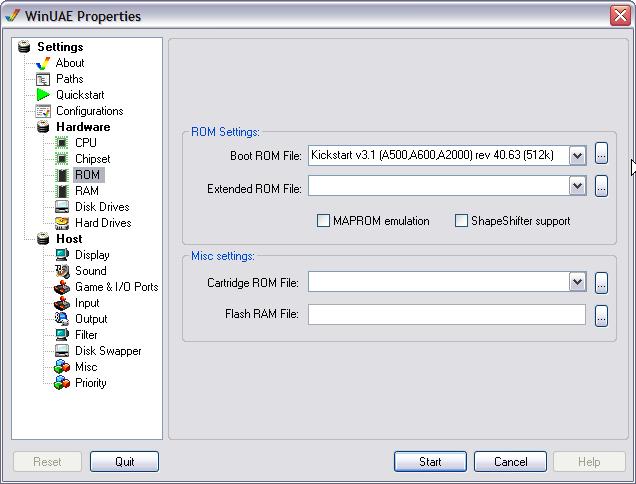This screenshot has height=484, width=636.
Task: Click the Display monitor icon
Action: point(62,255)
